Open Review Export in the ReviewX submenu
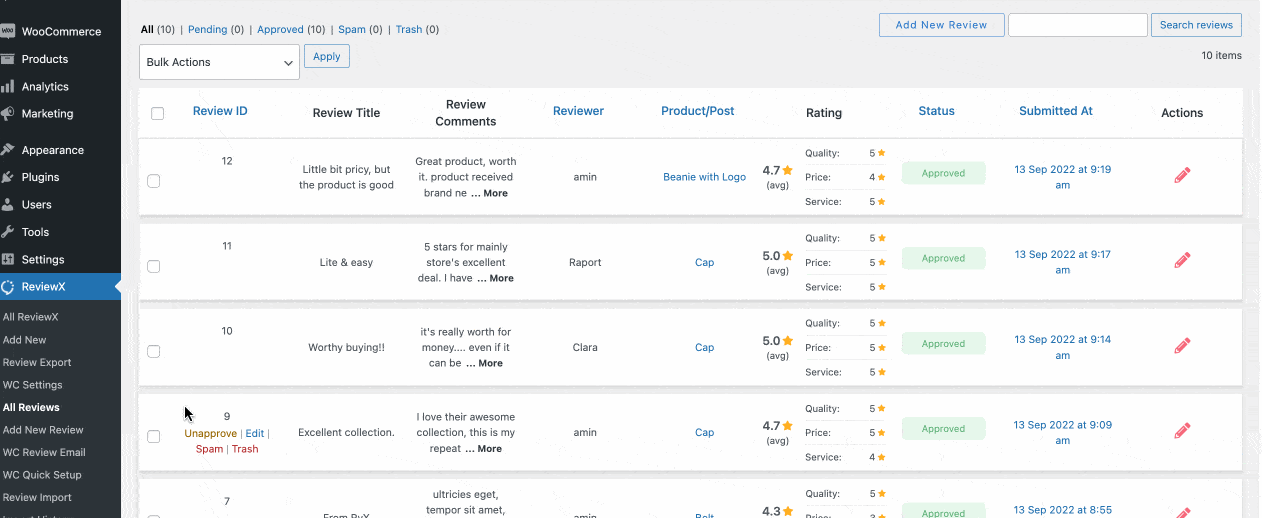Screen dimensions: 1262x518 pyautogui.click(x=37, y=362)
